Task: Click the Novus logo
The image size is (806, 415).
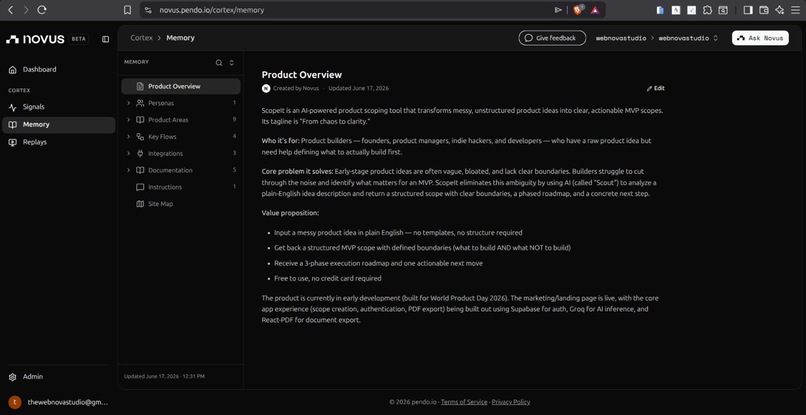Action: pyautogui.click(x=35, y=39)
